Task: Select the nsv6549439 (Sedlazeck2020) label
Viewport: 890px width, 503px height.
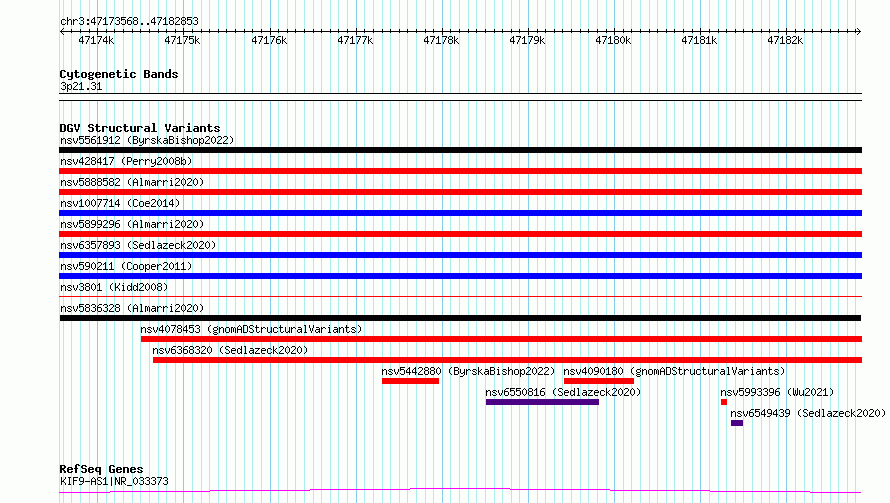Action: click(x=808, y=413)
